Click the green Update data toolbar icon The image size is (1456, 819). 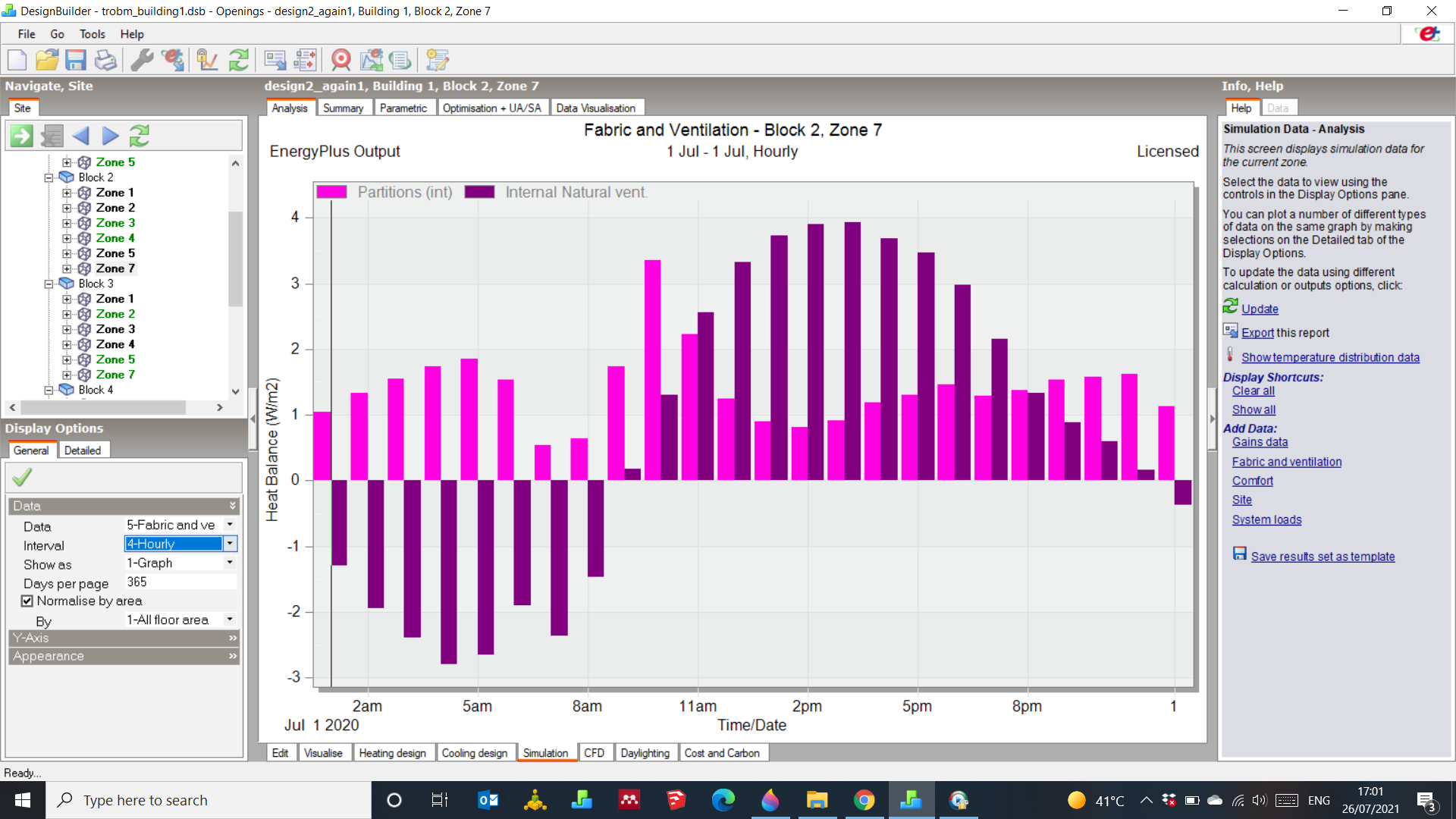coord(239,59)
